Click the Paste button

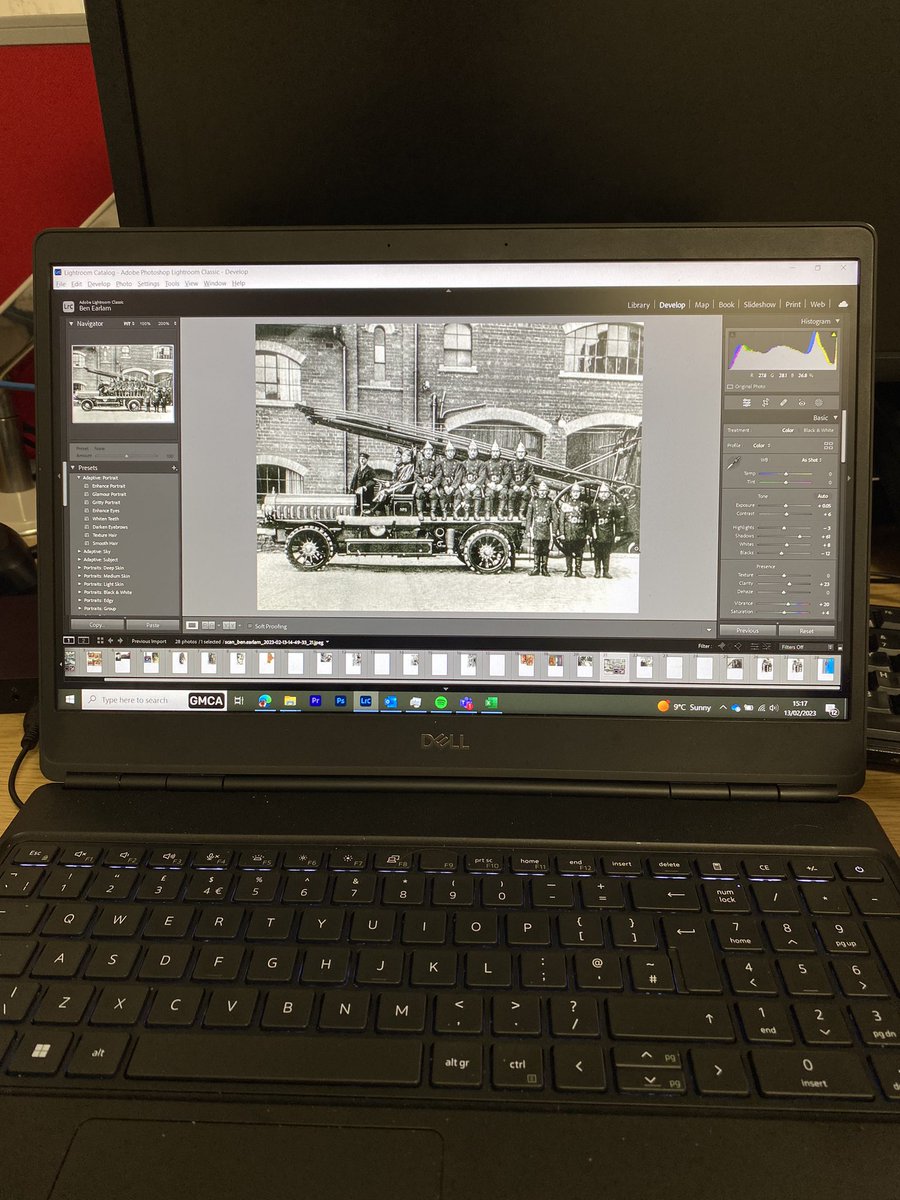[x=153, y=625]
